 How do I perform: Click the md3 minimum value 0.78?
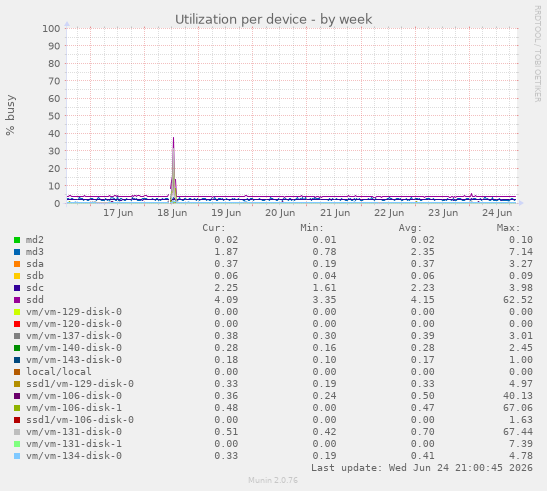324,252
